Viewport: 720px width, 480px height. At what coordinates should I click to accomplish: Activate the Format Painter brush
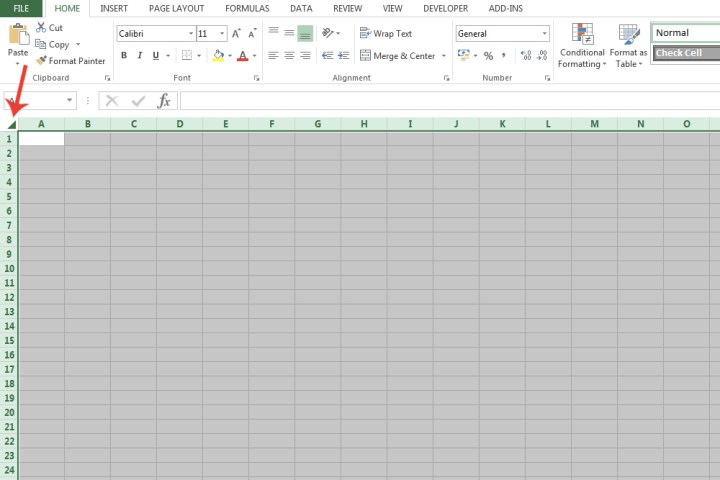click(42, 61)
